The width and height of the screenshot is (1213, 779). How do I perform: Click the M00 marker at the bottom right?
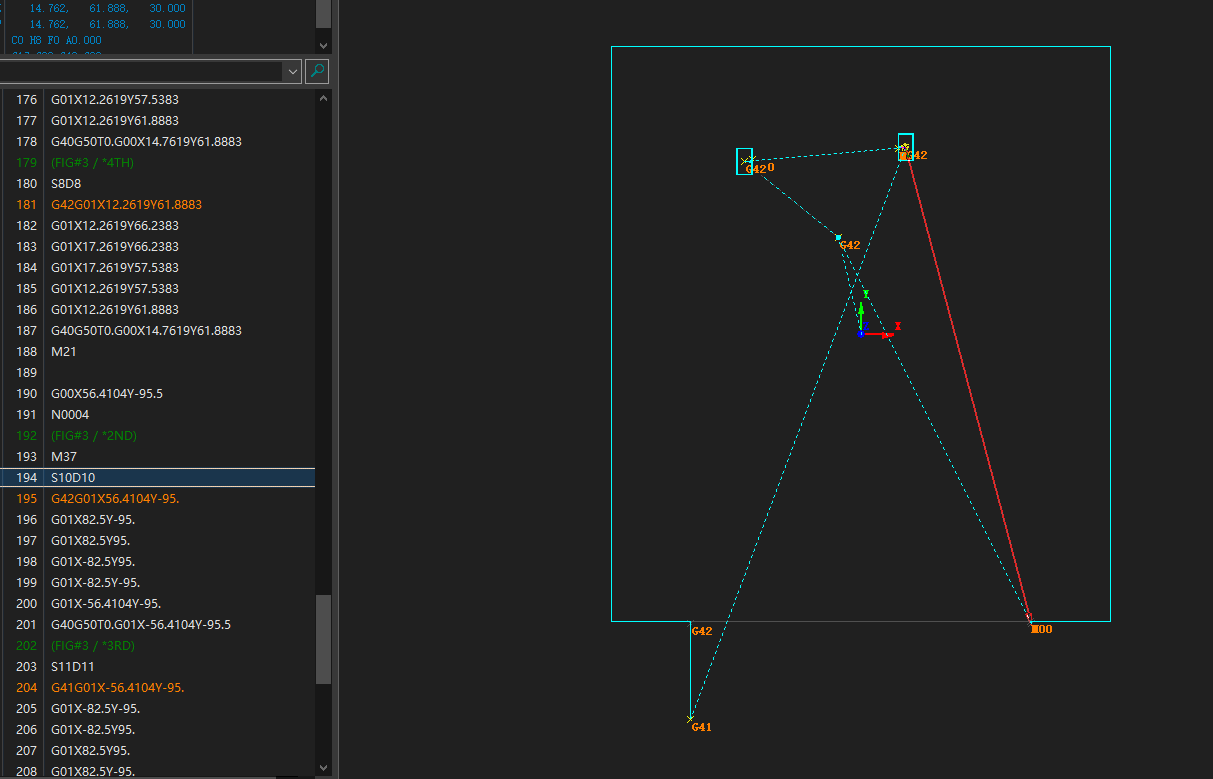coord(1041,629)
